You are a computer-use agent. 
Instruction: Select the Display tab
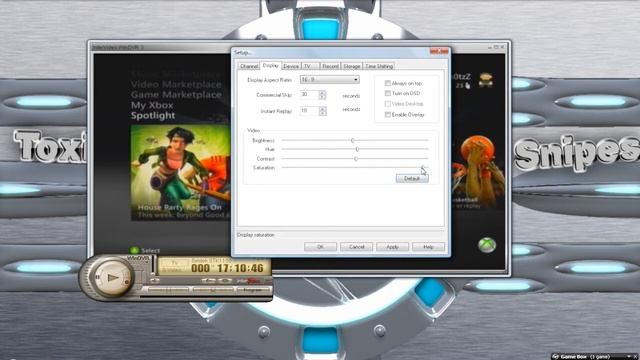coord(270,65)
